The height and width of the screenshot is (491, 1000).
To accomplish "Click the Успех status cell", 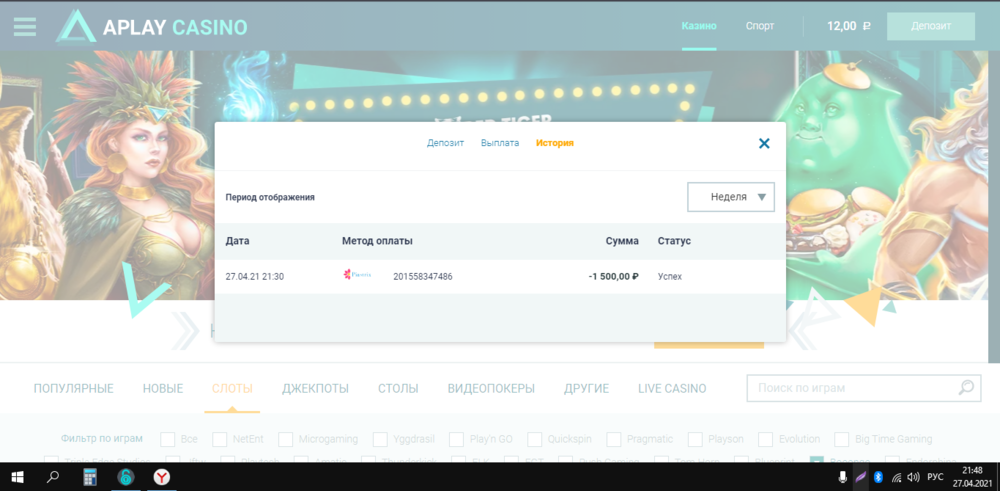I will coord(670,277).
